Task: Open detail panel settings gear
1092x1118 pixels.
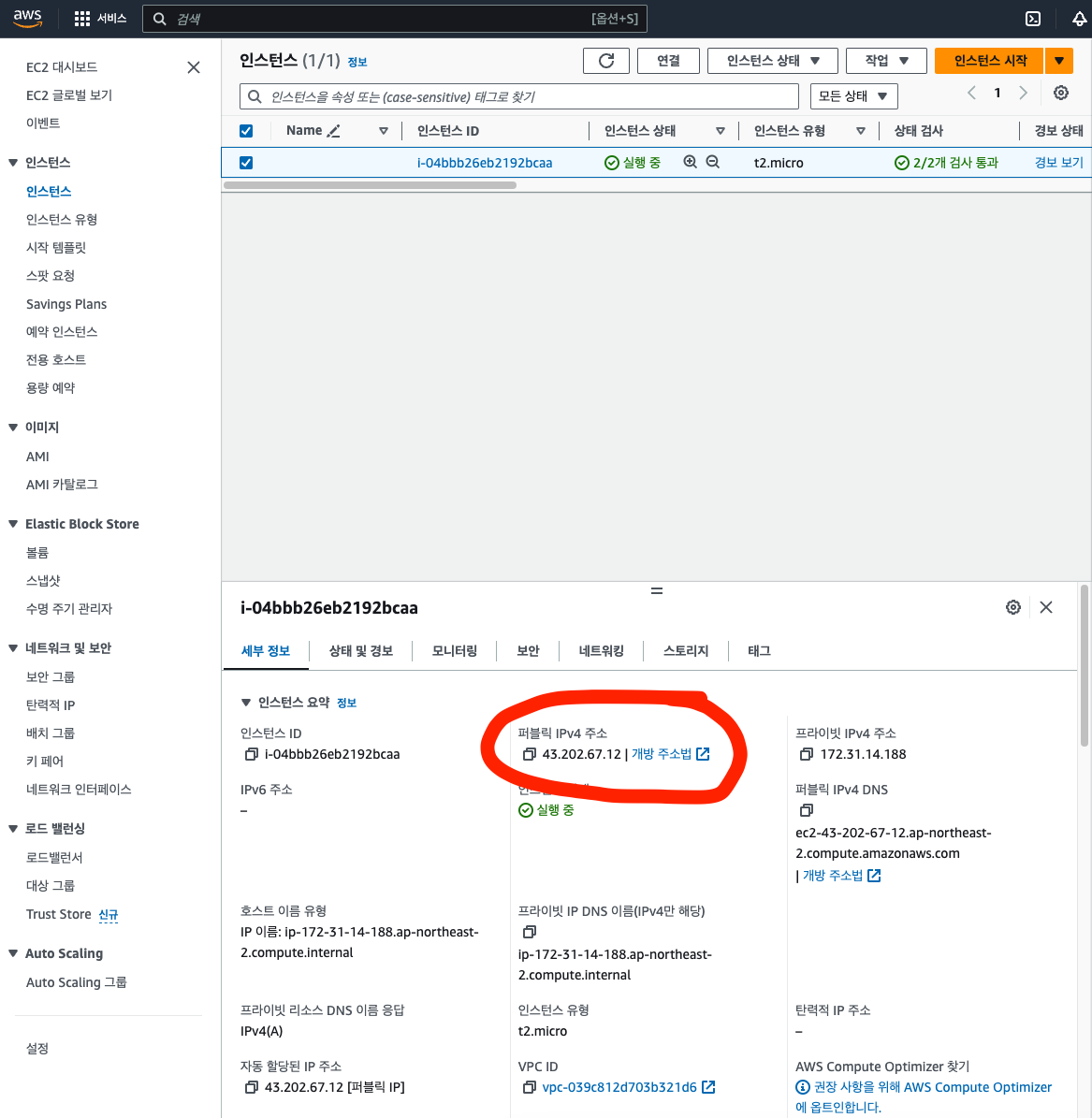Action: [1012, 607]
